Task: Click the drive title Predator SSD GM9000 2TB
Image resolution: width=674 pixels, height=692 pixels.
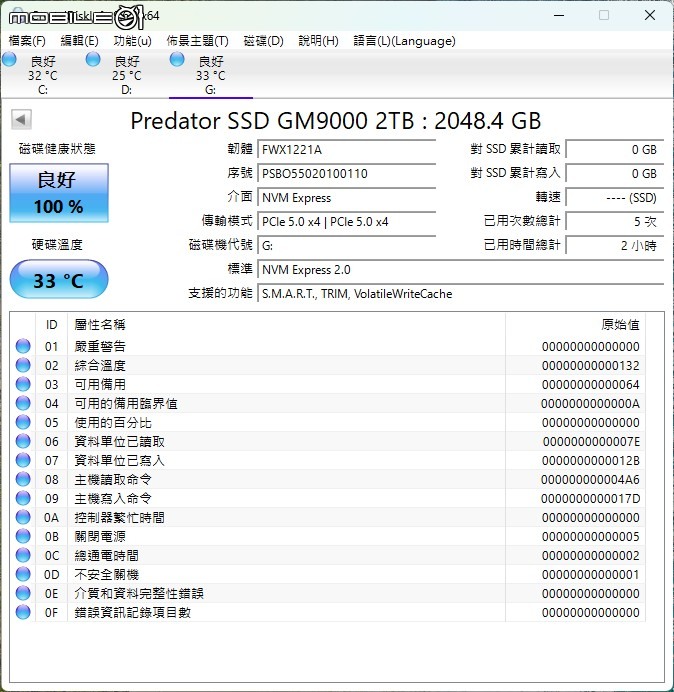Action: point(335,120)
